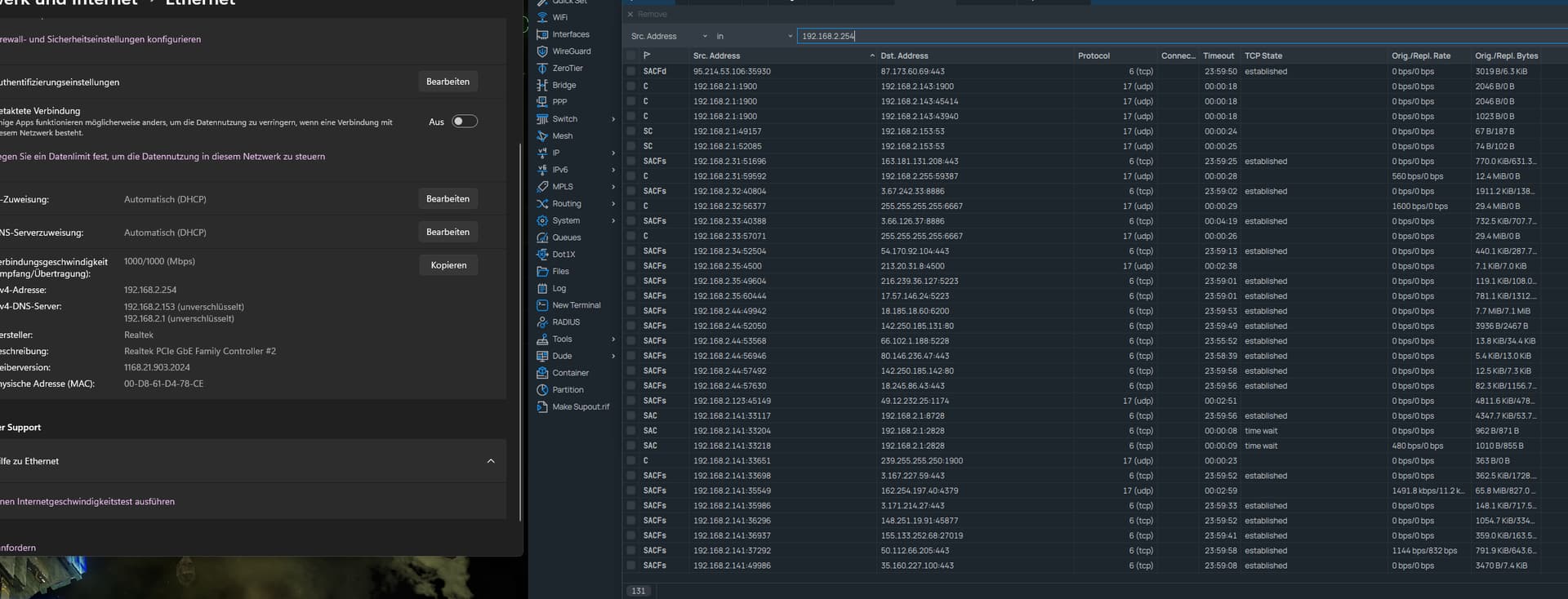Click the Kopieren button
This screenshot has height=599, width=1568.
[448, 265]
